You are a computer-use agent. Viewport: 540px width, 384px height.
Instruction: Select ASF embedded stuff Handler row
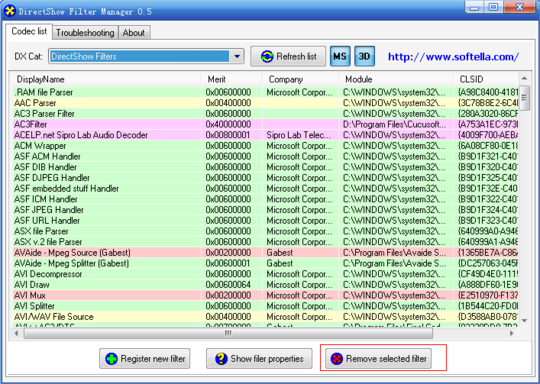click(266, 188)
